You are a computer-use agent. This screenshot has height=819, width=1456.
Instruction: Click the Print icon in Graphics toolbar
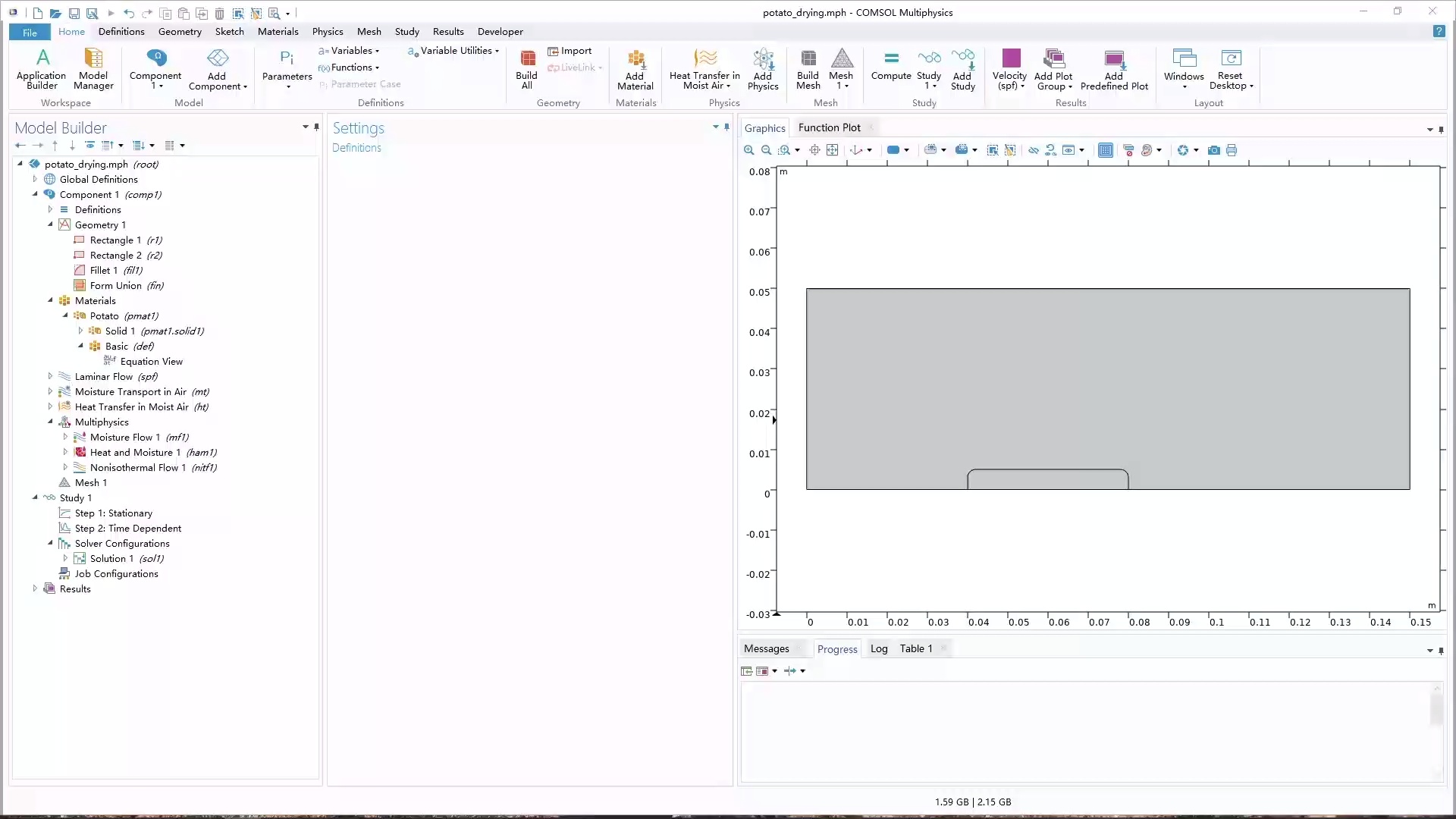(1232, 150)
